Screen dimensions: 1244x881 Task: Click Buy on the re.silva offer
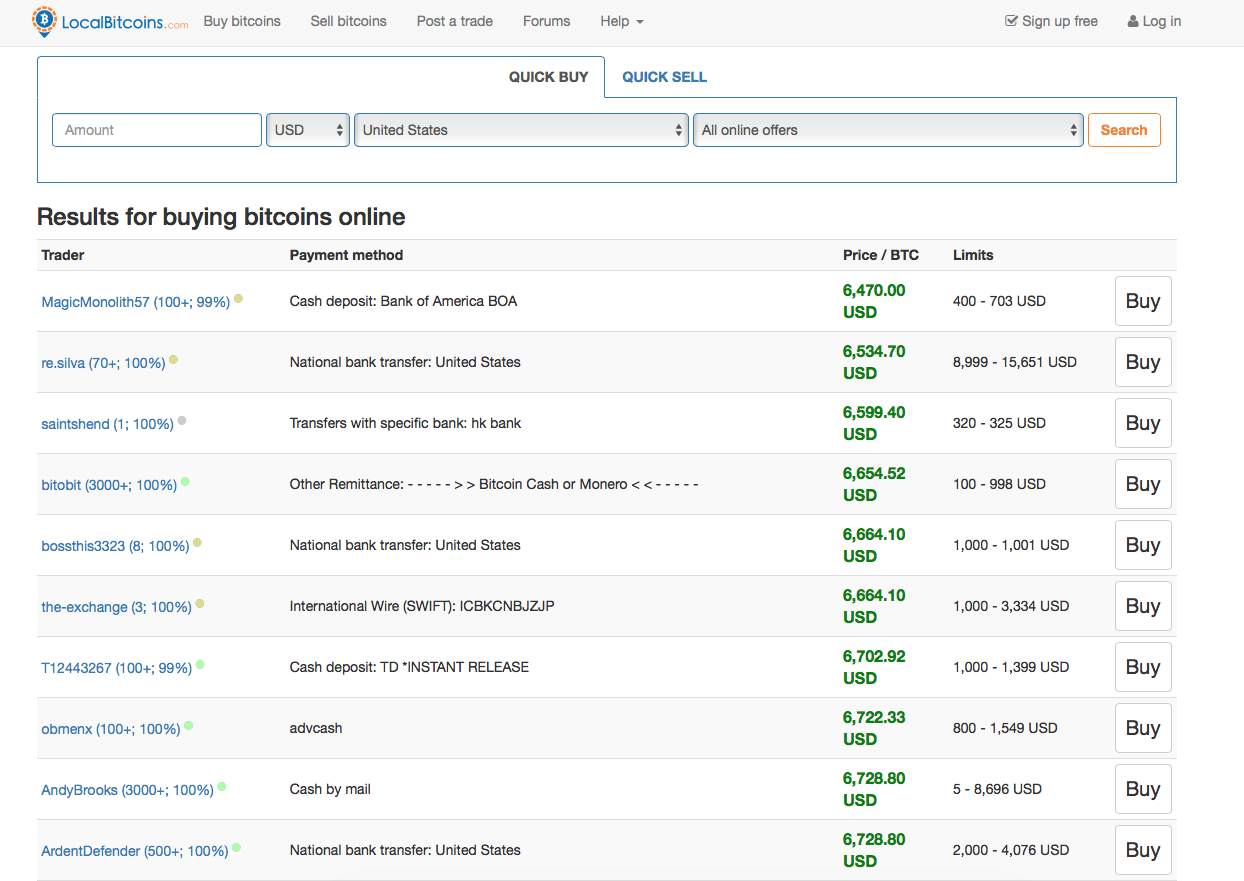point(1143,362)
